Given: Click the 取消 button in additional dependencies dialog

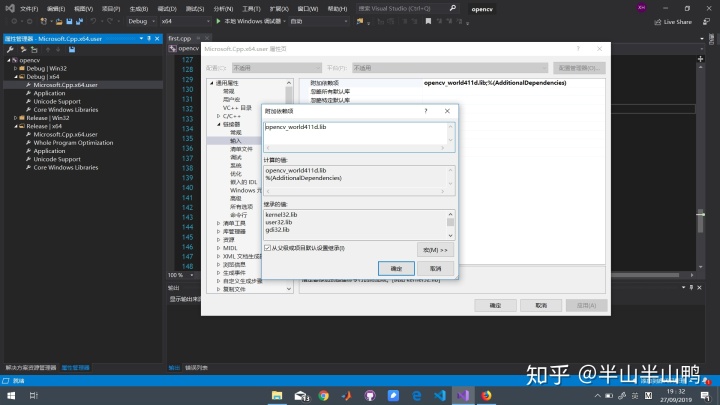Looking at the screenshot, I should tap(435, 269).
